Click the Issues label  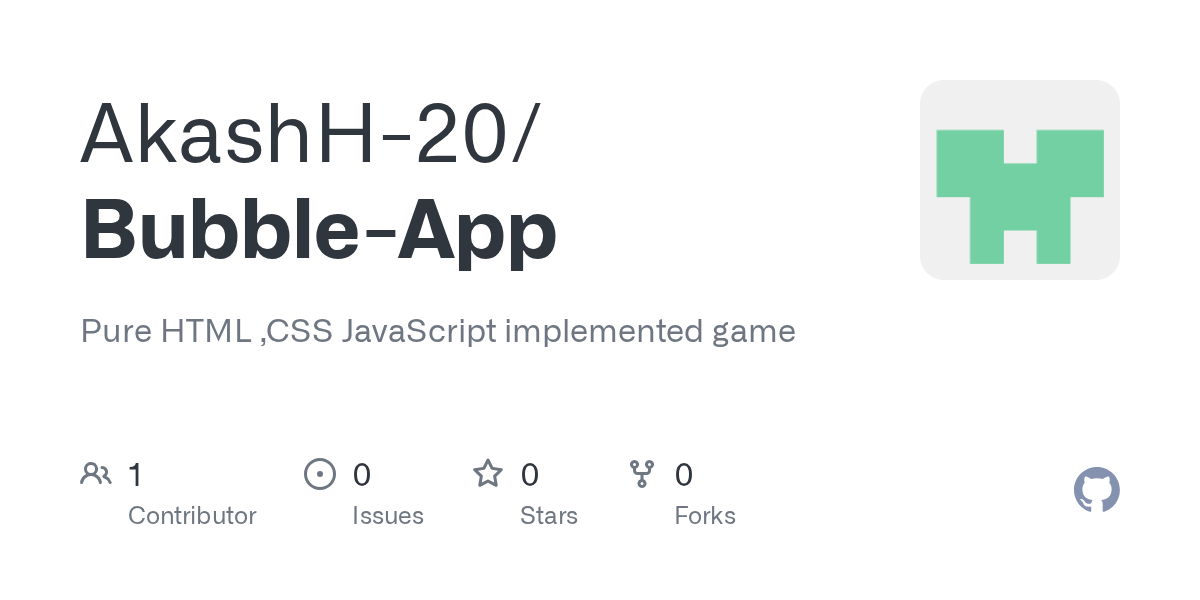tap(388, 516)
